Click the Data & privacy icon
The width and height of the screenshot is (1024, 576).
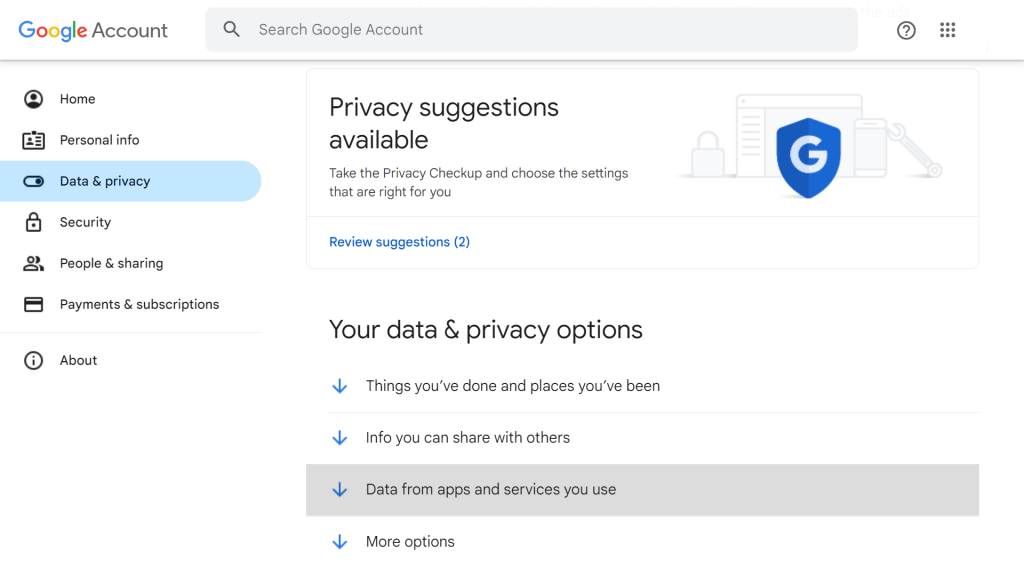pyautogui.click(x=31, y=181)
